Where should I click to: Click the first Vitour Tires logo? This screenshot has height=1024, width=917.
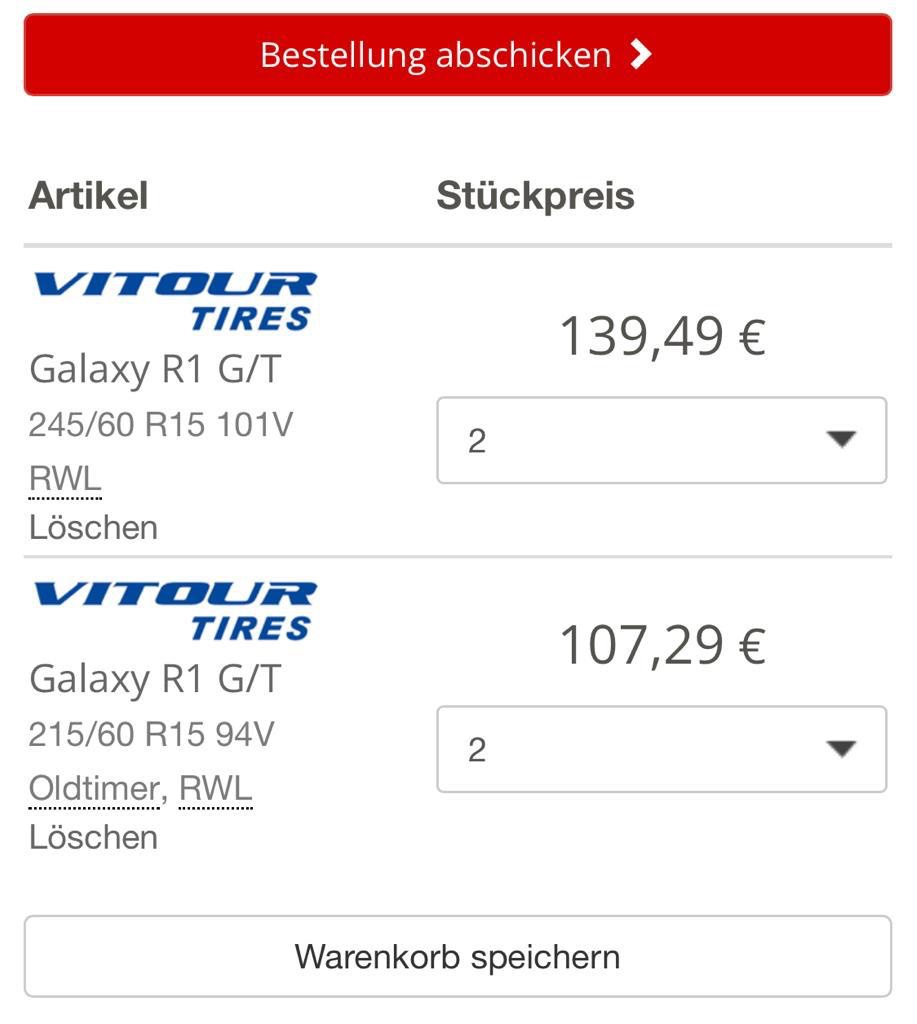(175, 302)
